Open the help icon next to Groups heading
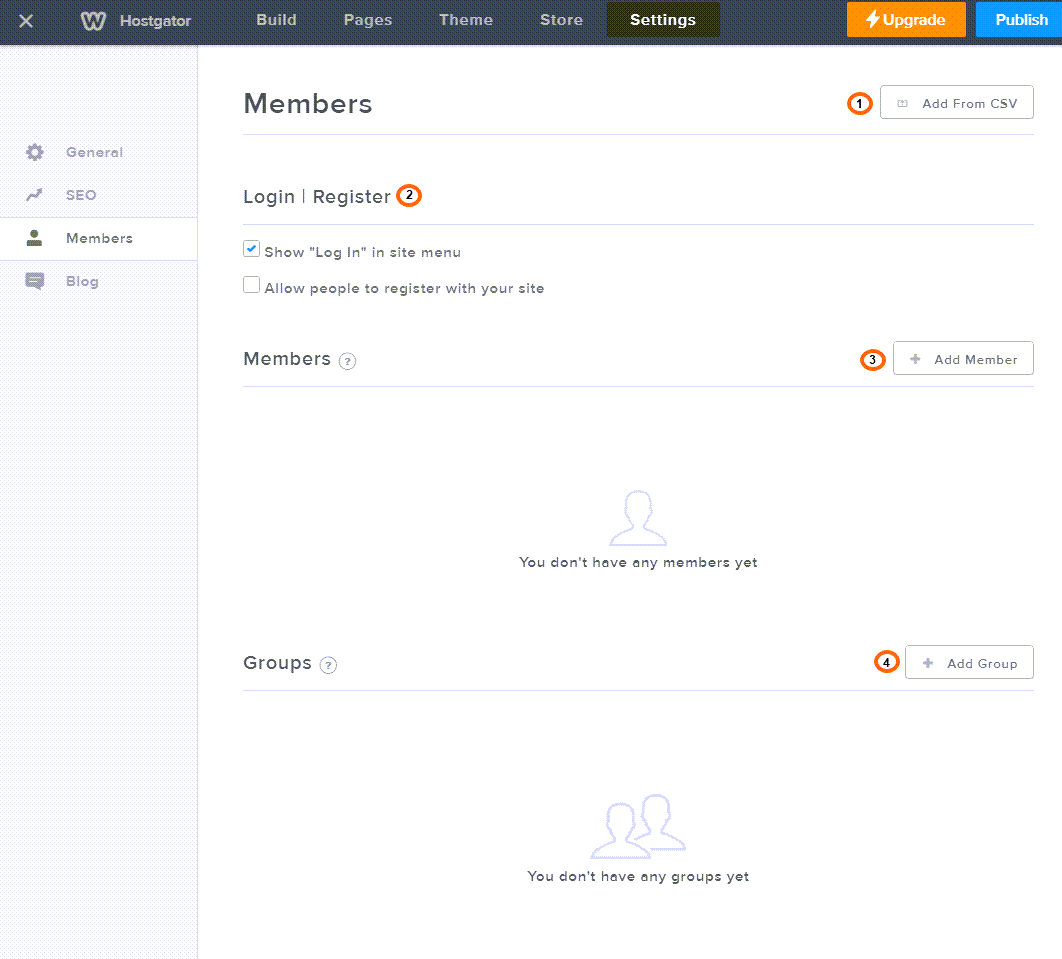Viewport: 1062px width, 959px height. (328, 664)
